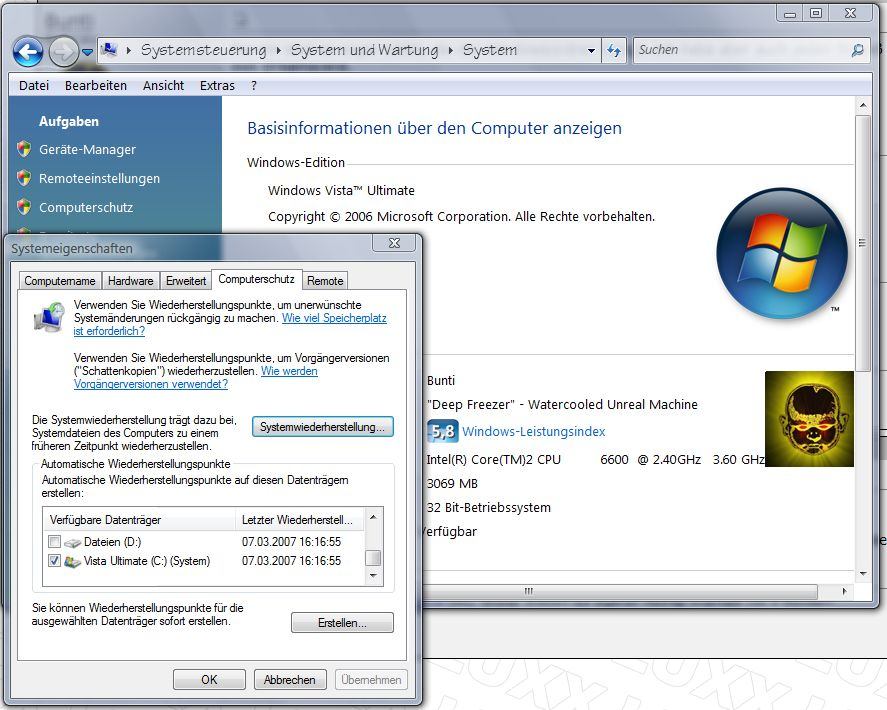
Task: Open recent pages dropdown beside Forward arrow
Action: point(87,51)
